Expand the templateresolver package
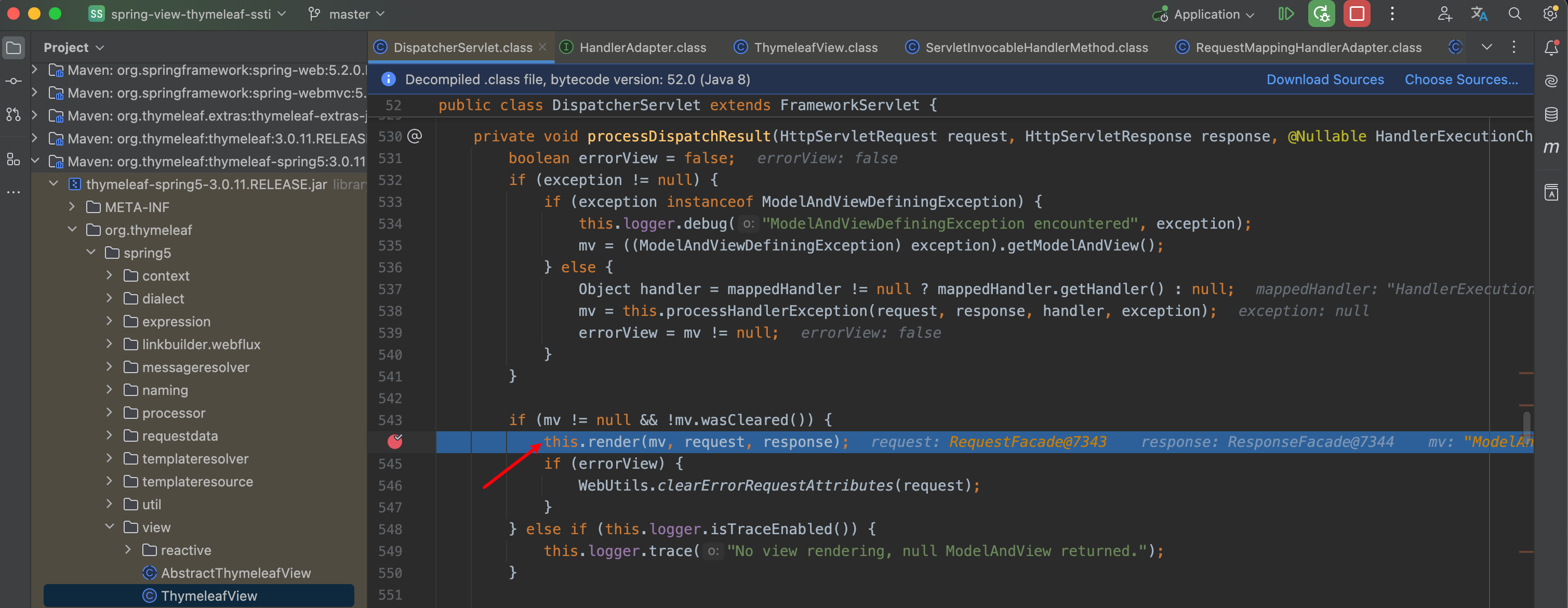This screenshot has height=608, width=1568. (x=110, y=458)
